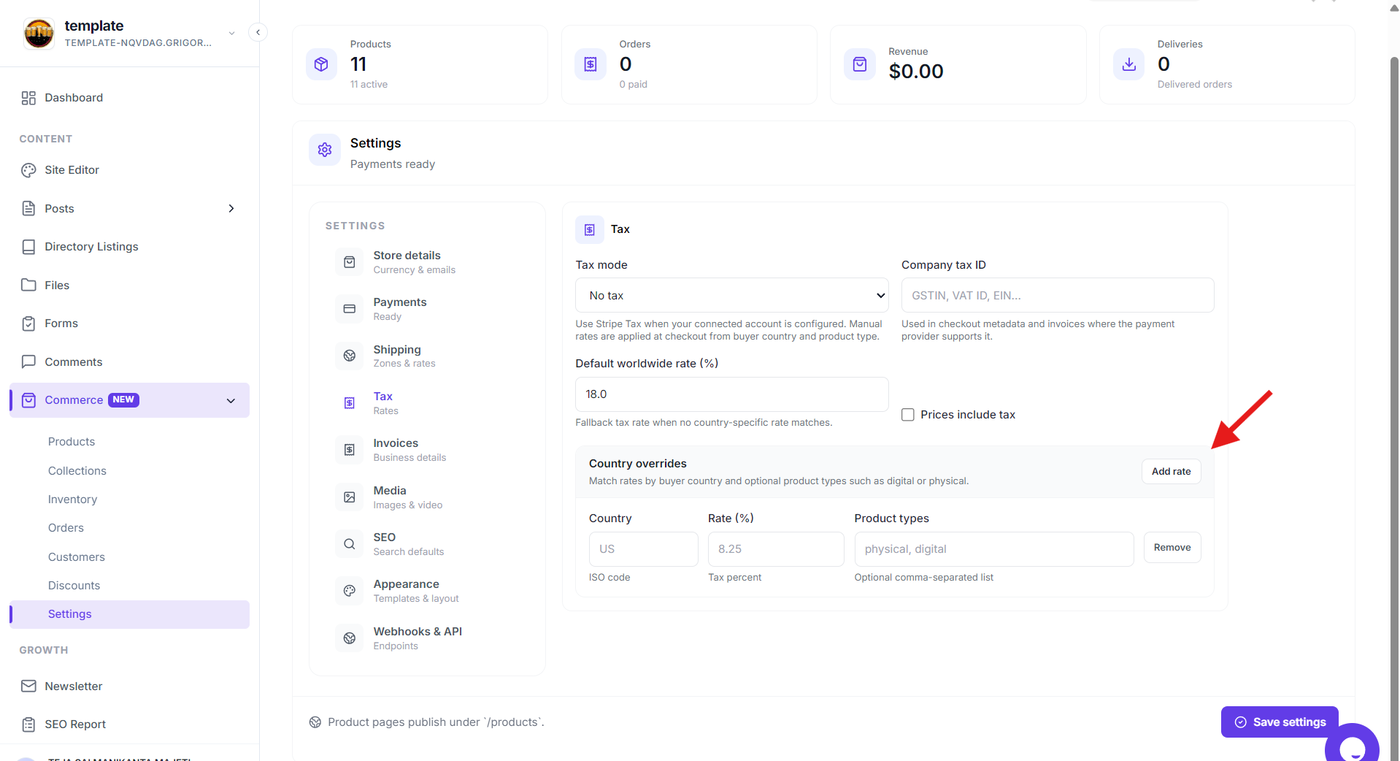1400x761 pixels.
Task: Click the Add rate button
Action: [1171, 471]
